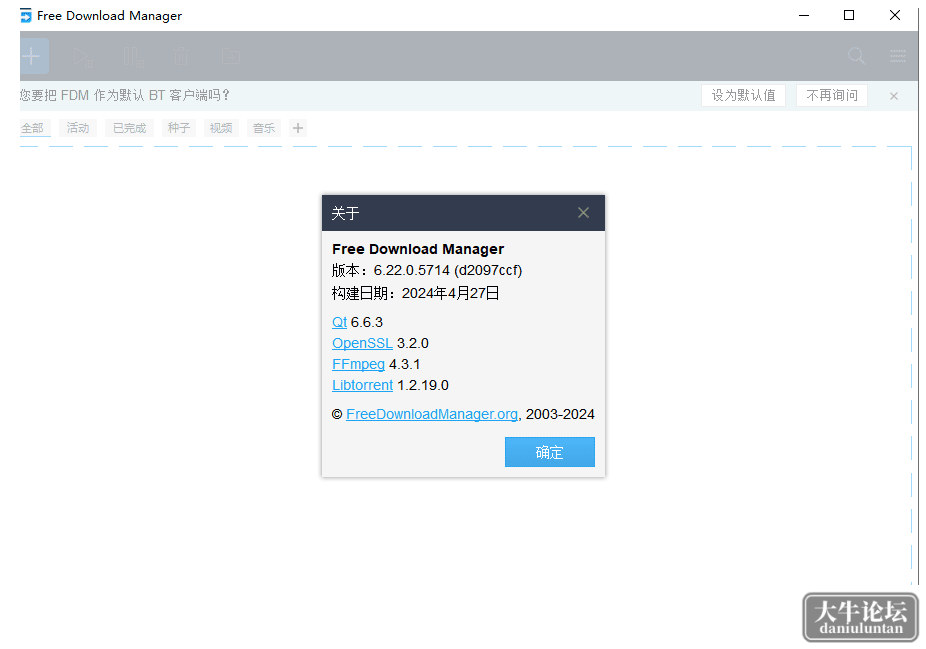Open the Qt link

click(340, 322)
